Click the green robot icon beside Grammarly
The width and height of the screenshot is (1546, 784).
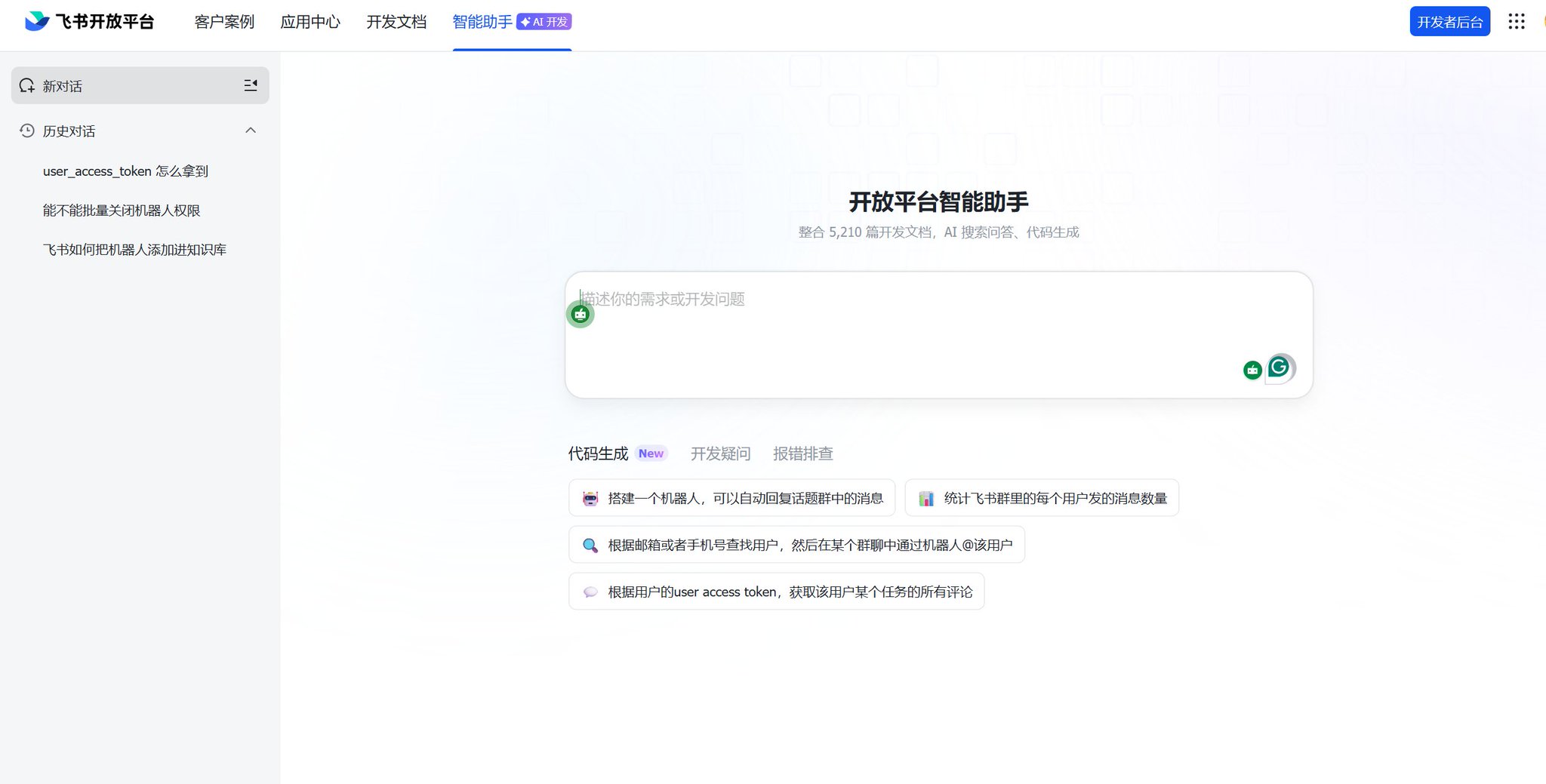coord(1252,370)
